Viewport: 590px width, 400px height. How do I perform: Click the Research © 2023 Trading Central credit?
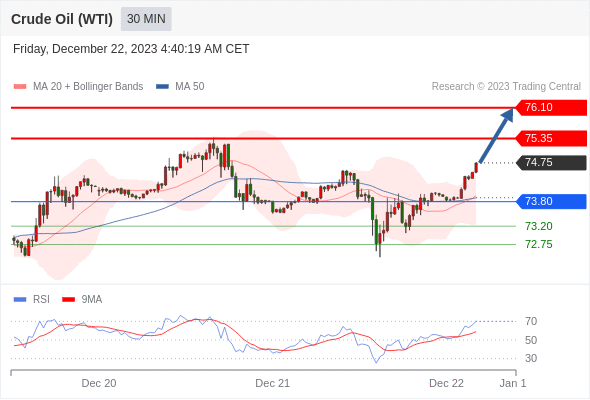click(x=506, y=87)
